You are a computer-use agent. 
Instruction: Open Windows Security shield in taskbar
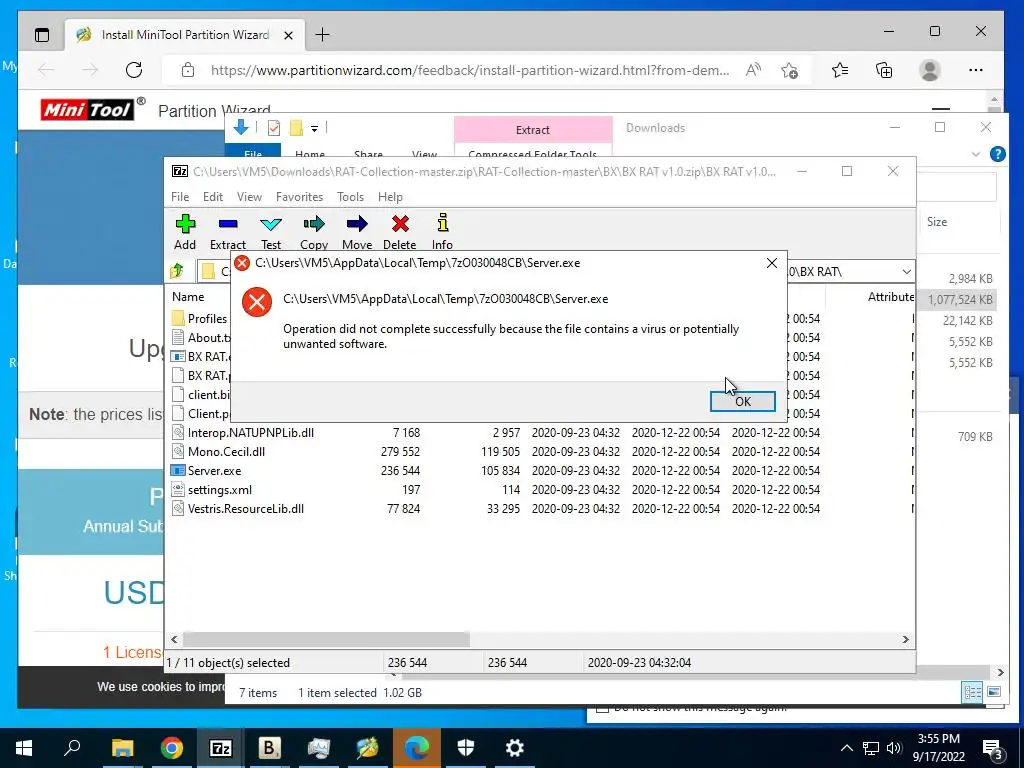466,747
